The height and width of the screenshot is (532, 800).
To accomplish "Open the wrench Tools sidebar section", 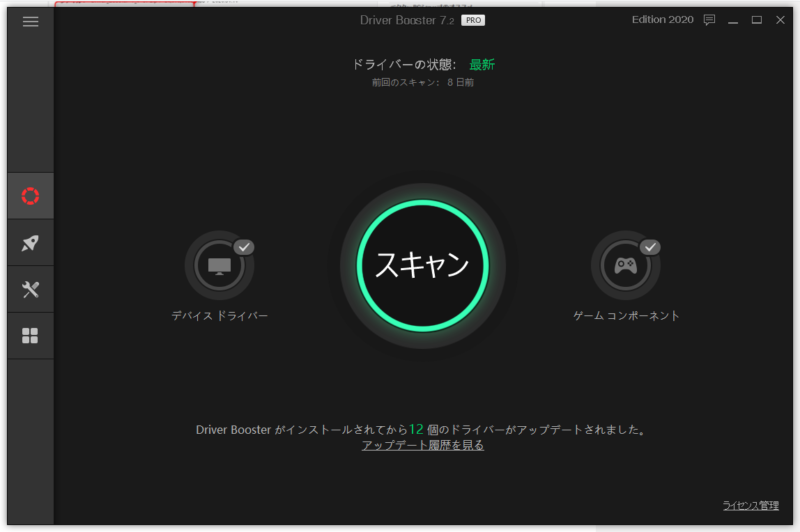I will [30, 290].
